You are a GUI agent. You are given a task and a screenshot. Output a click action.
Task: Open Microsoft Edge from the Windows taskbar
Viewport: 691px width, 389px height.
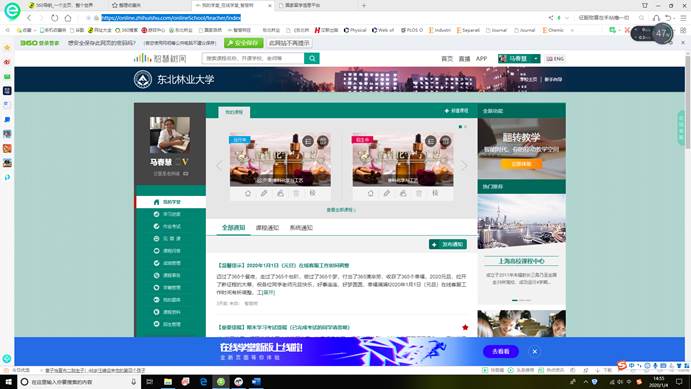coord(203,382)
